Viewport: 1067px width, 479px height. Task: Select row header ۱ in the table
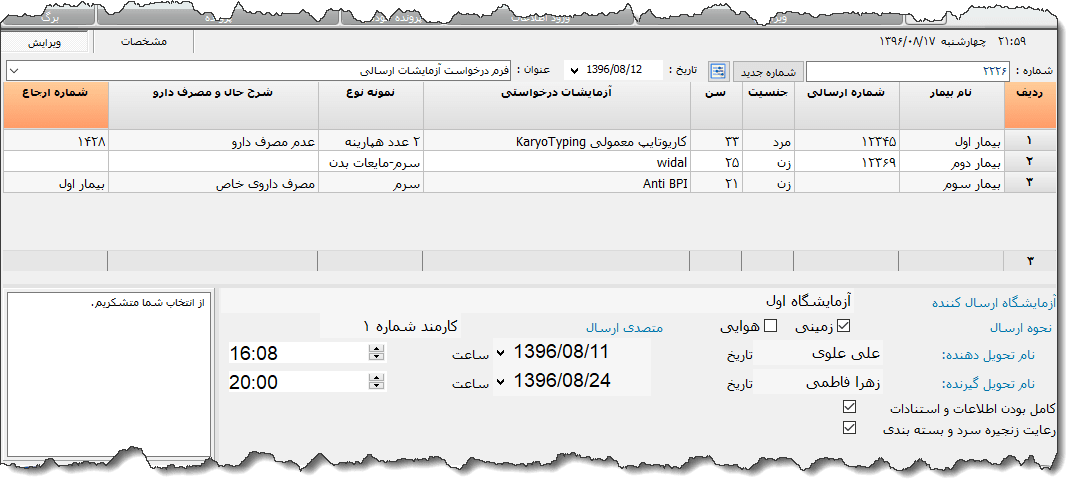point(1030,141)
